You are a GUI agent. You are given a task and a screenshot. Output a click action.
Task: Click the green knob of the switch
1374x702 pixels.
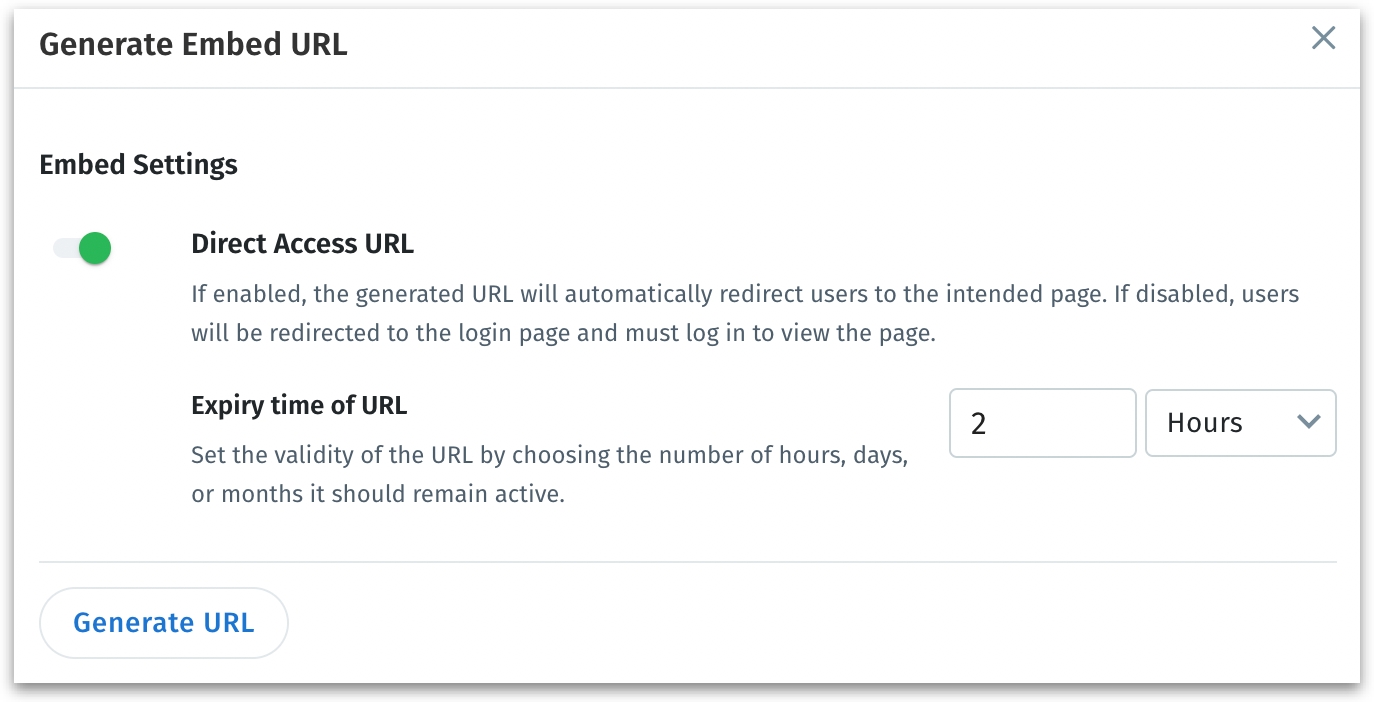(x=94, y=248)
